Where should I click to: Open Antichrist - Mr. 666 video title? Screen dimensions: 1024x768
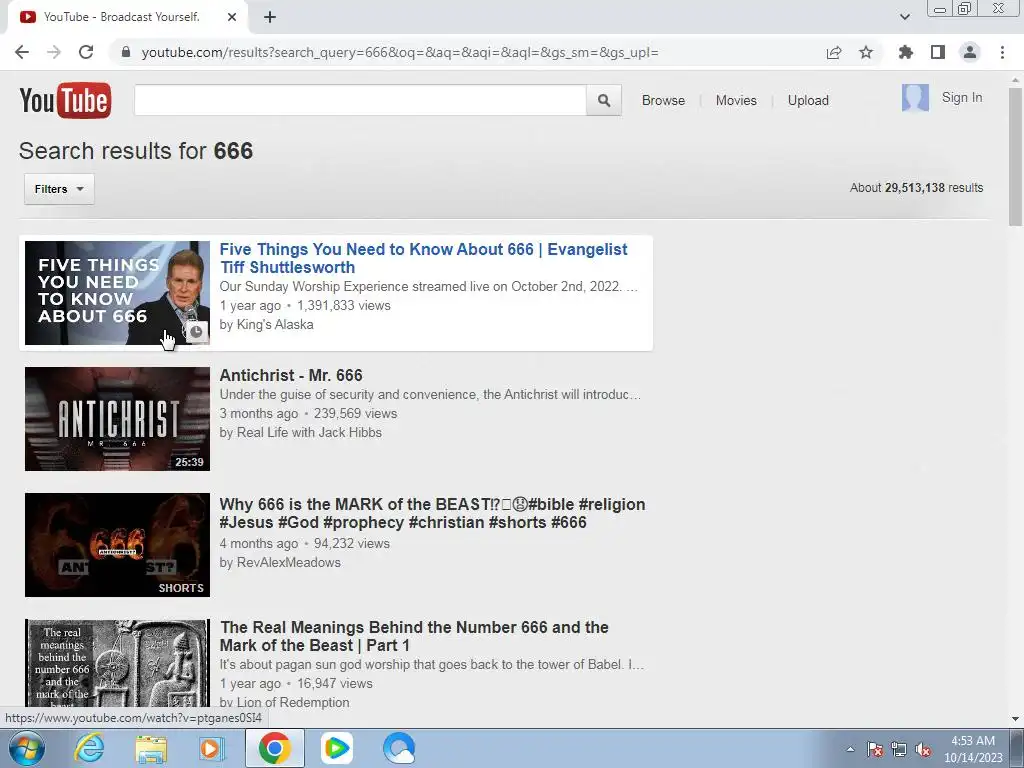tap(291, 376)
